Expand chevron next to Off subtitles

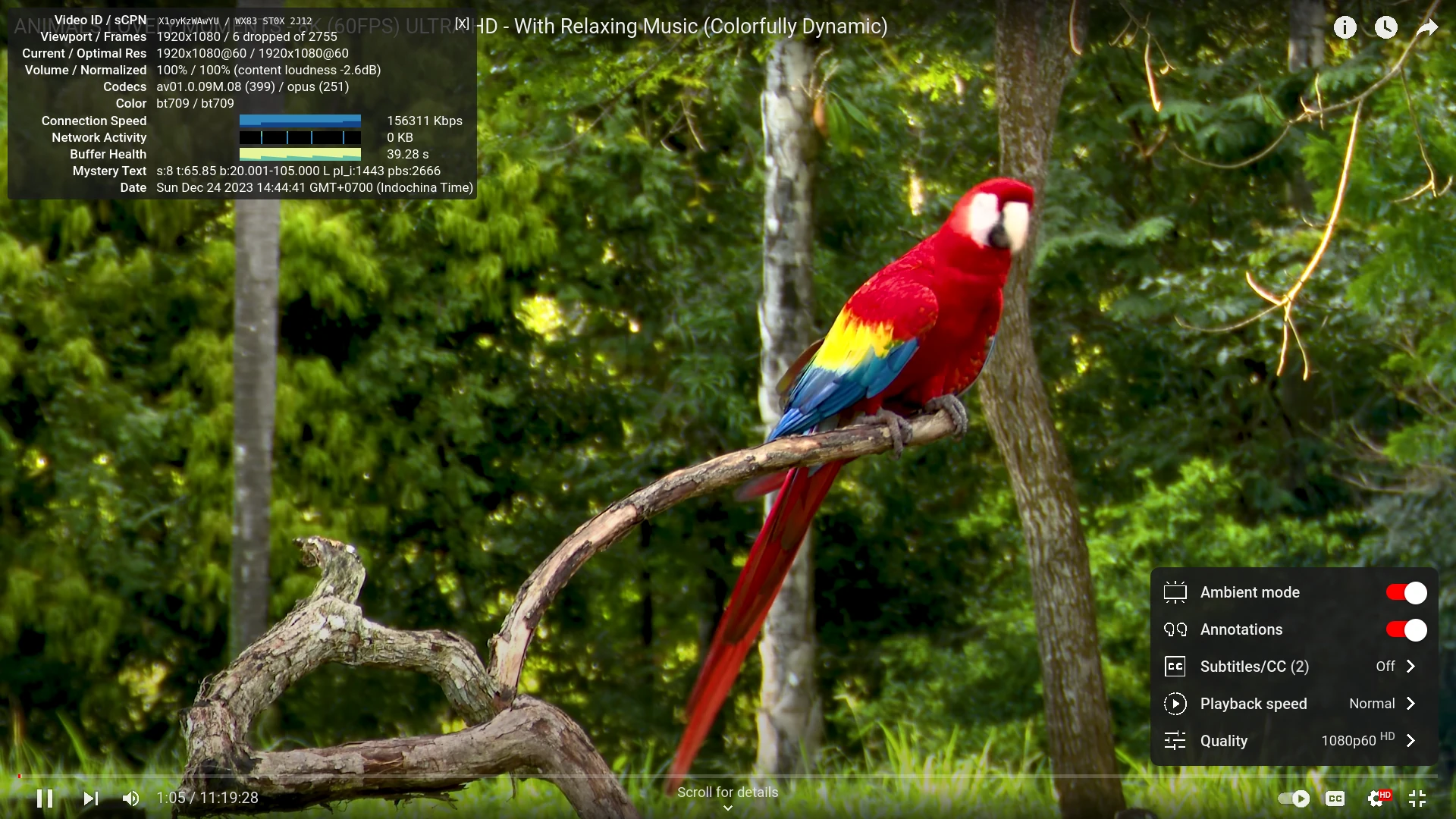(x=1410, y=667)
